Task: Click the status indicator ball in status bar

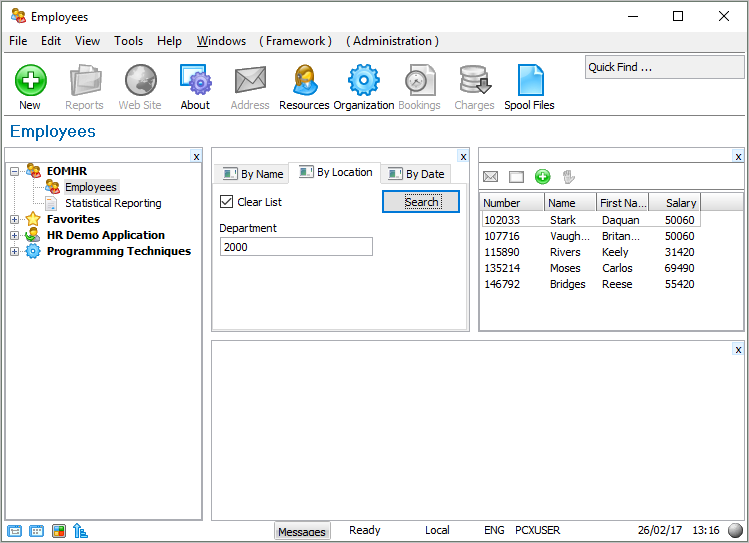Action: tap(735, 531)
